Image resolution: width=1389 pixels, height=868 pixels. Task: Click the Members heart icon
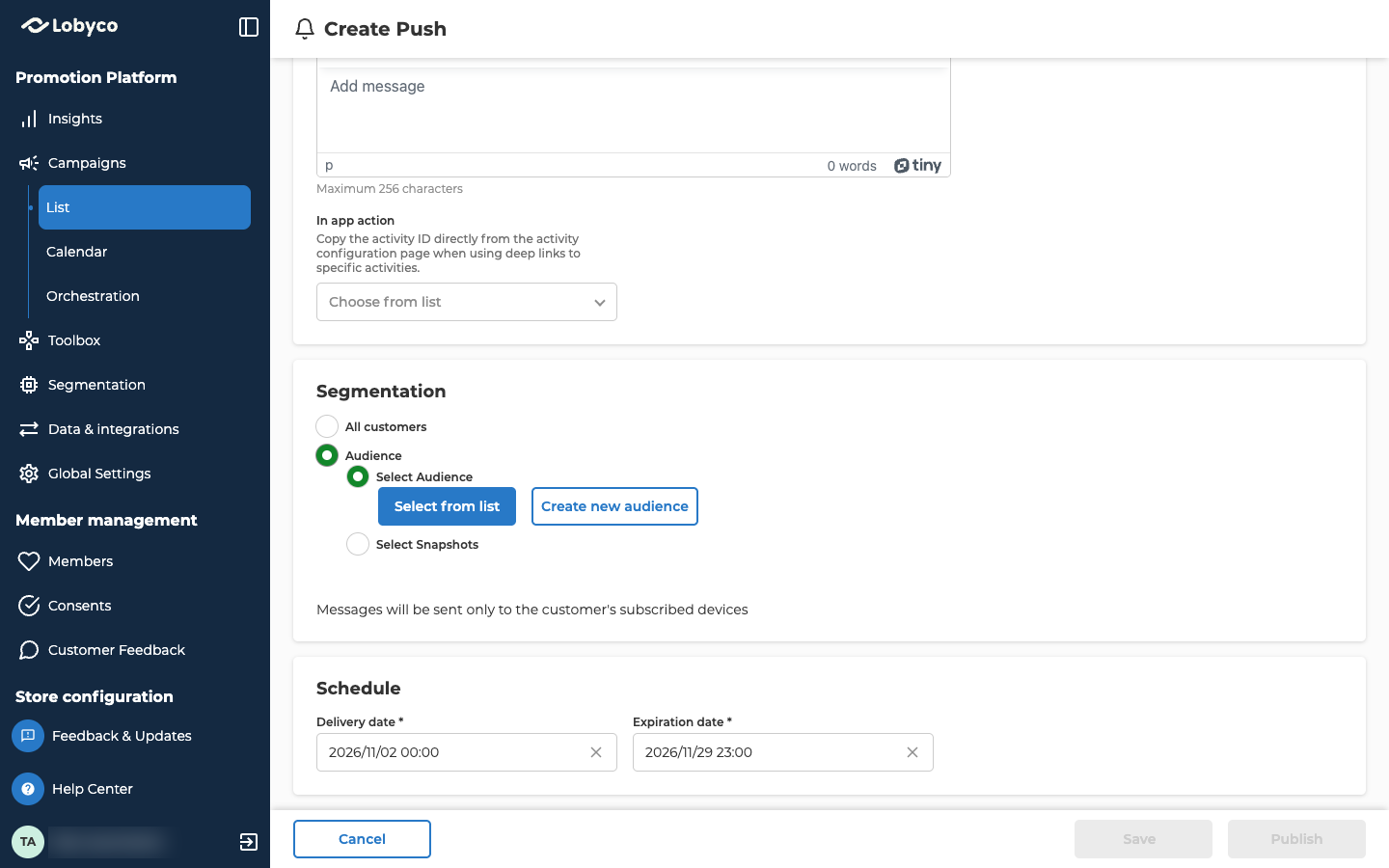point(29,561)
